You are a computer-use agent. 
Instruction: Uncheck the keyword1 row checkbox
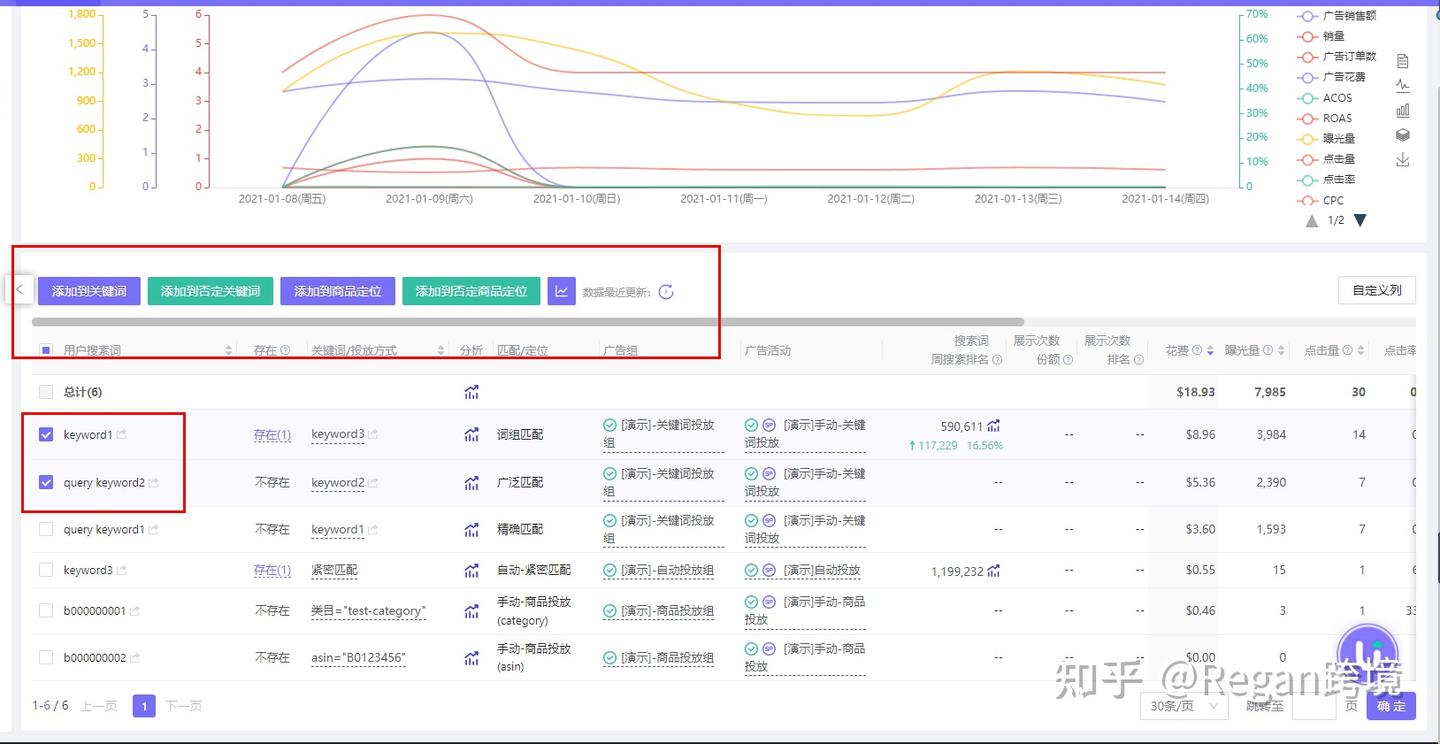46,435
